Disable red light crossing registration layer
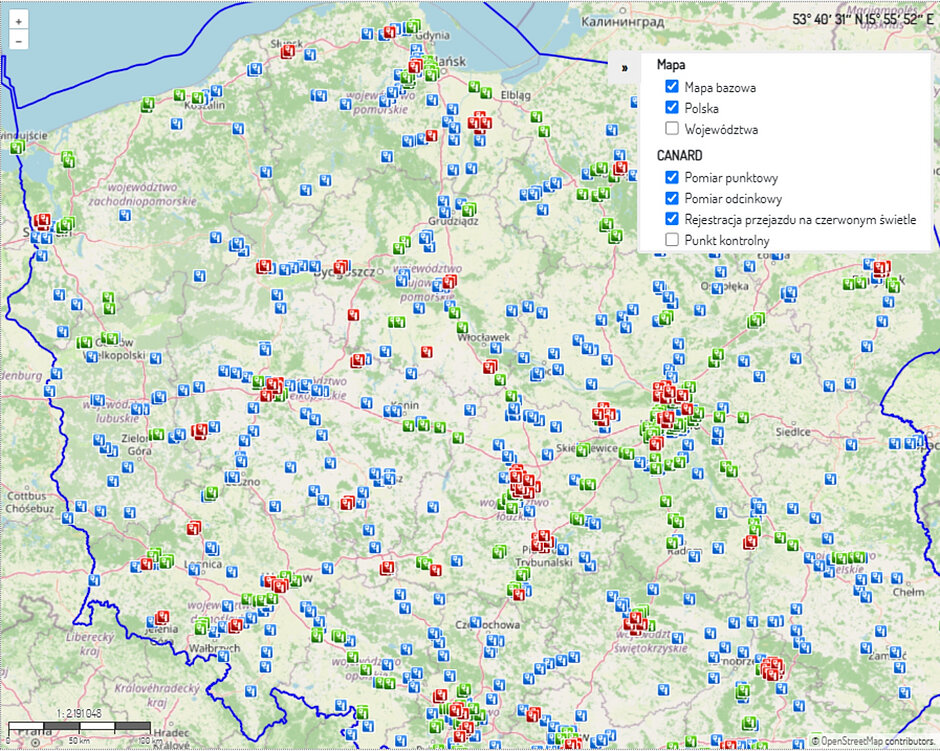This screenshot has width=940, height=751. tap(672, 219)
